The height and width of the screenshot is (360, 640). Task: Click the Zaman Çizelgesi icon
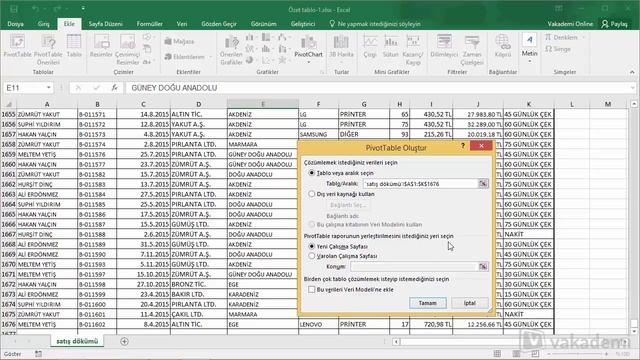[x=472, y=50]
